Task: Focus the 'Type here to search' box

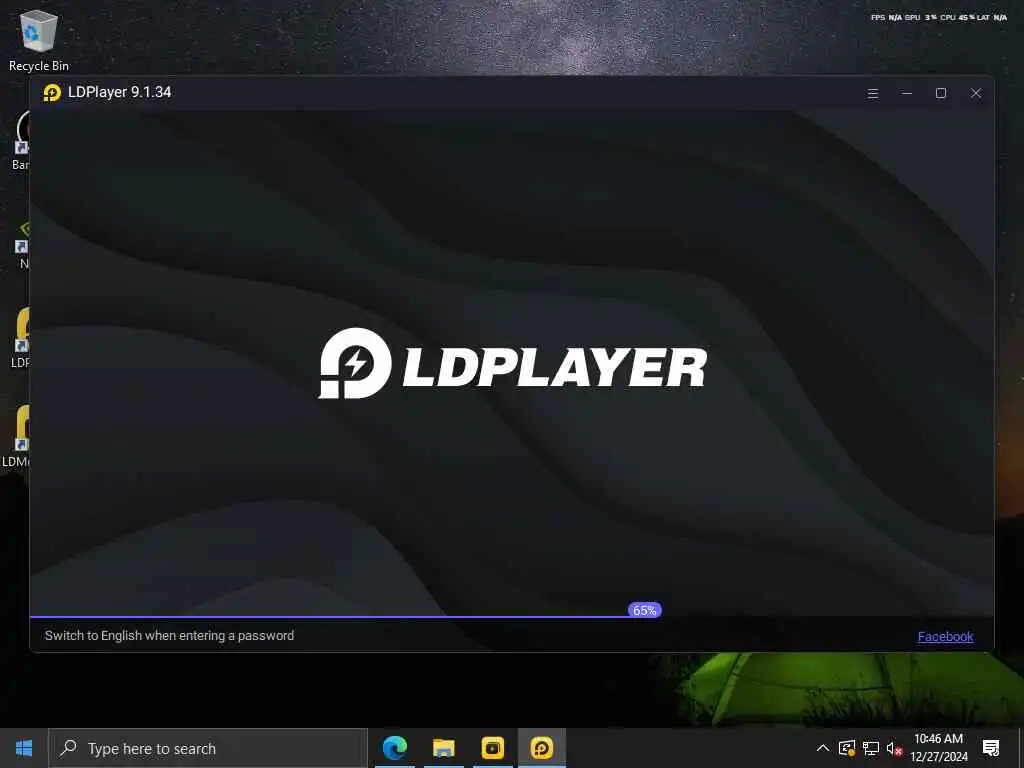Action: tap(208, 748)
